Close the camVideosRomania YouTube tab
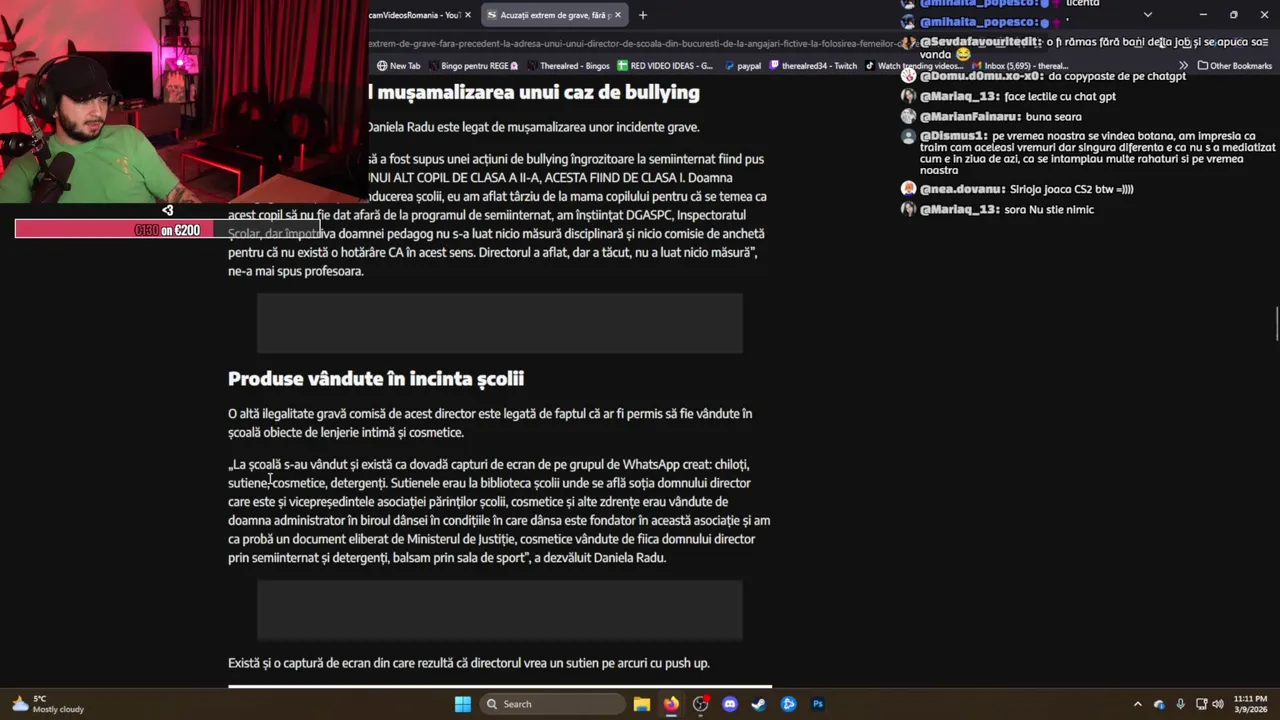 [467, 15]
